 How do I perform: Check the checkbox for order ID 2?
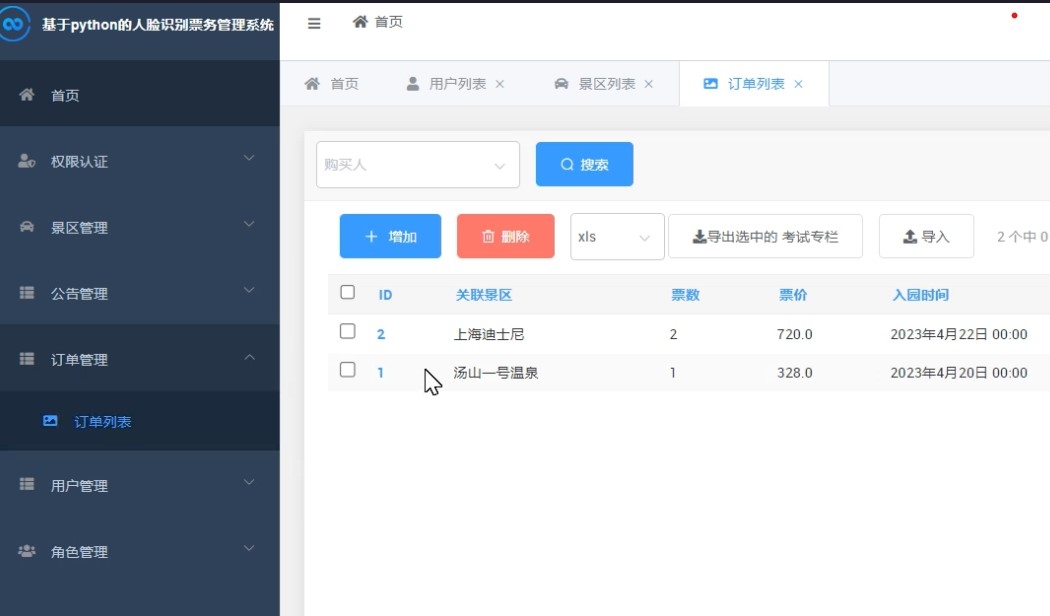[x=348, y=329]
